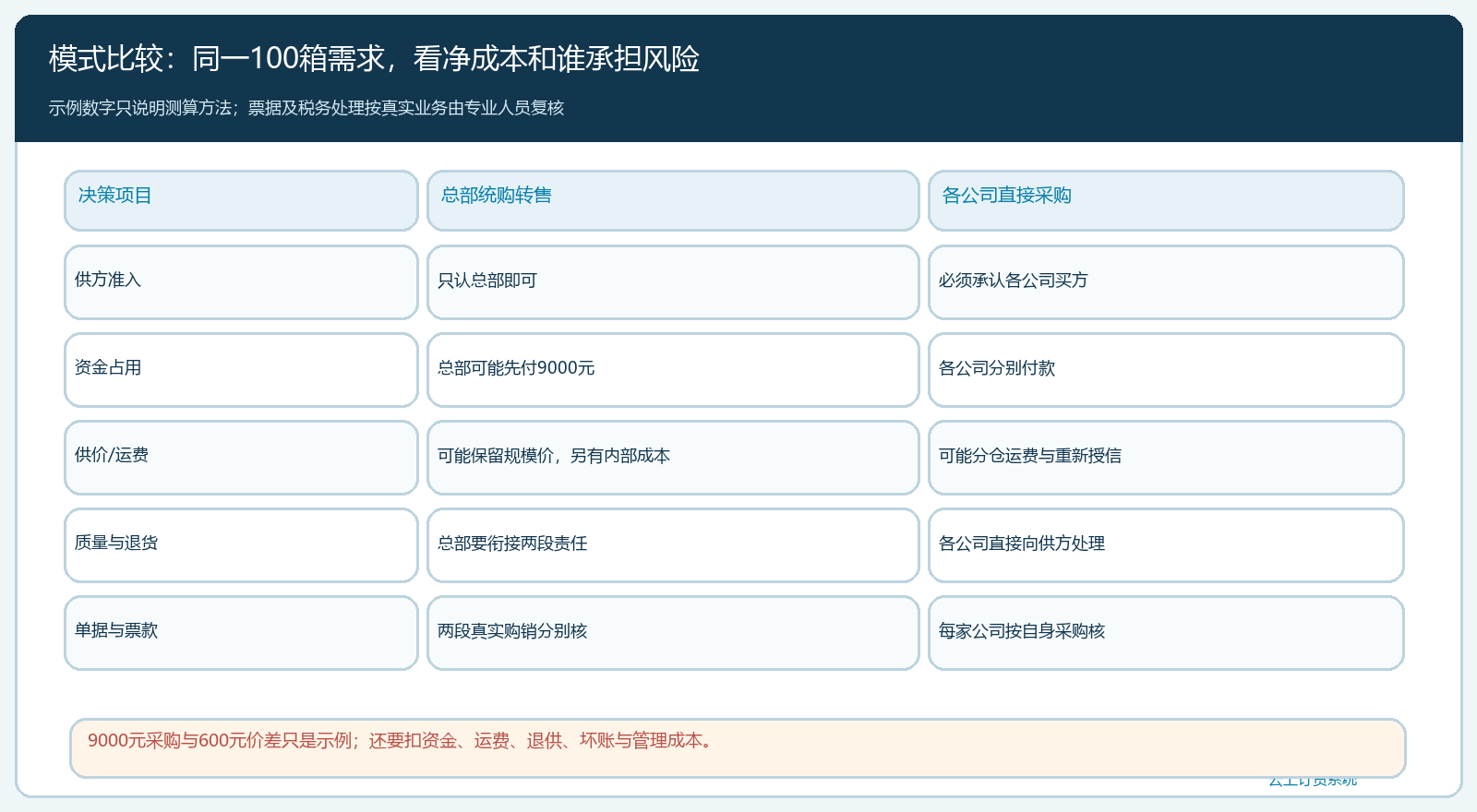The height and width of the screenshot is (812, 1477).
Task: Click the "各公司直接采购" column header
Action: (1166, 200)
